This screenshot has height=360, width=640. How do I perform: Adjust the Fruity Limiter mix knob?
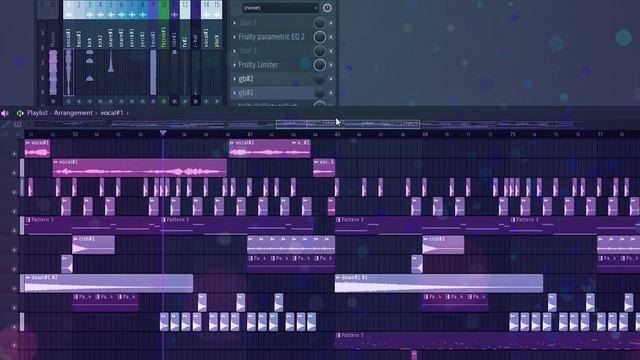click(x=320, y=65)
